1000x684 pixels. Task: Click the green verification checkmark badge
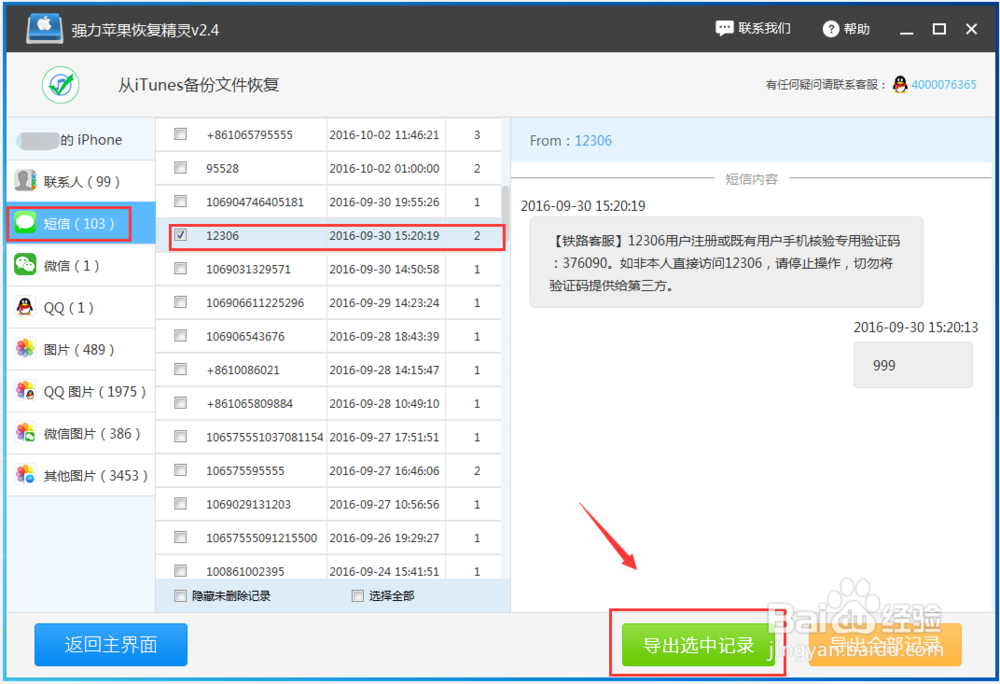pyautogui.click(x=60, y=85)
